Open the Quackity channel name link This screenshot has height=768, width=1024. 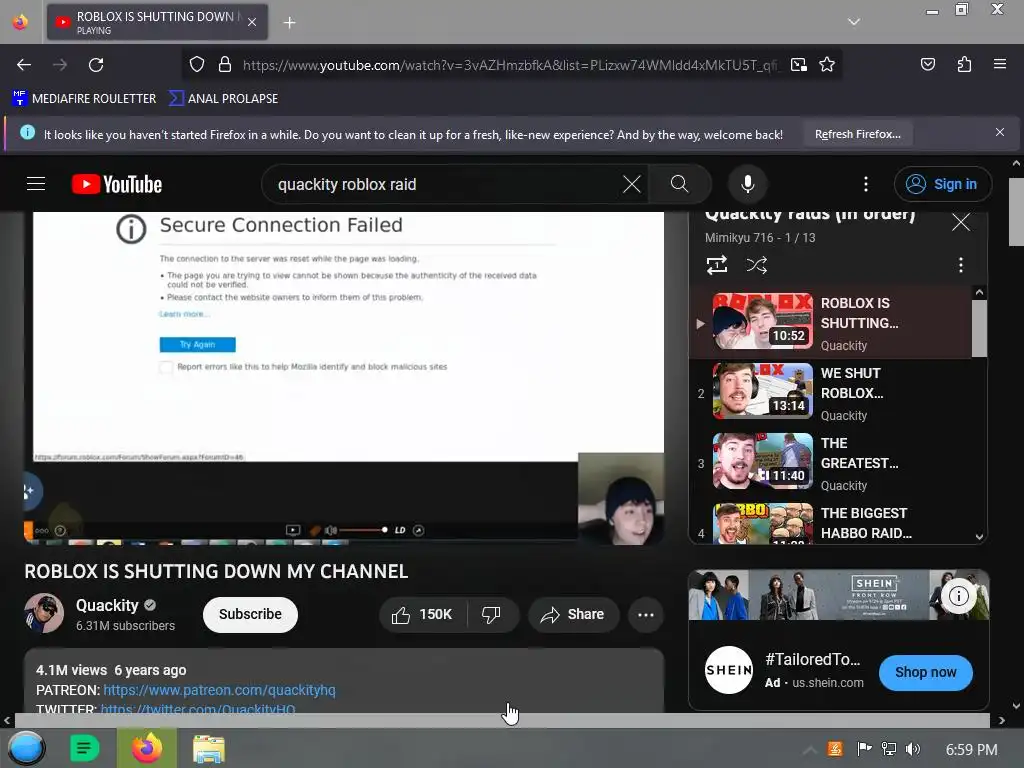107,605
